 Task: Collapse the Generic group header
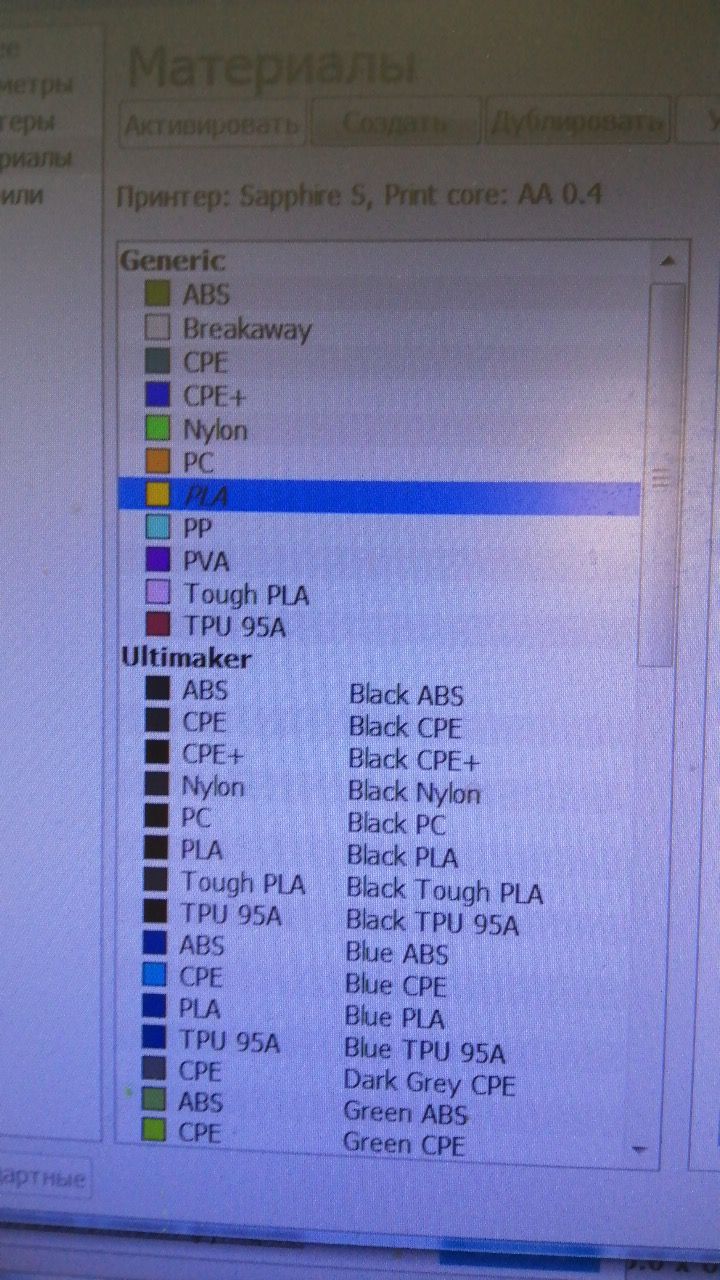172,261
